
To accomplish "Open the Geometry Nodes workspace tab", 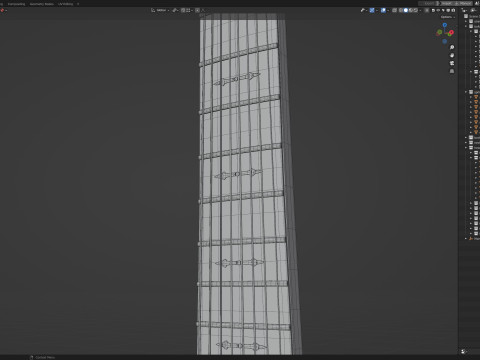I will click(42, 4).
